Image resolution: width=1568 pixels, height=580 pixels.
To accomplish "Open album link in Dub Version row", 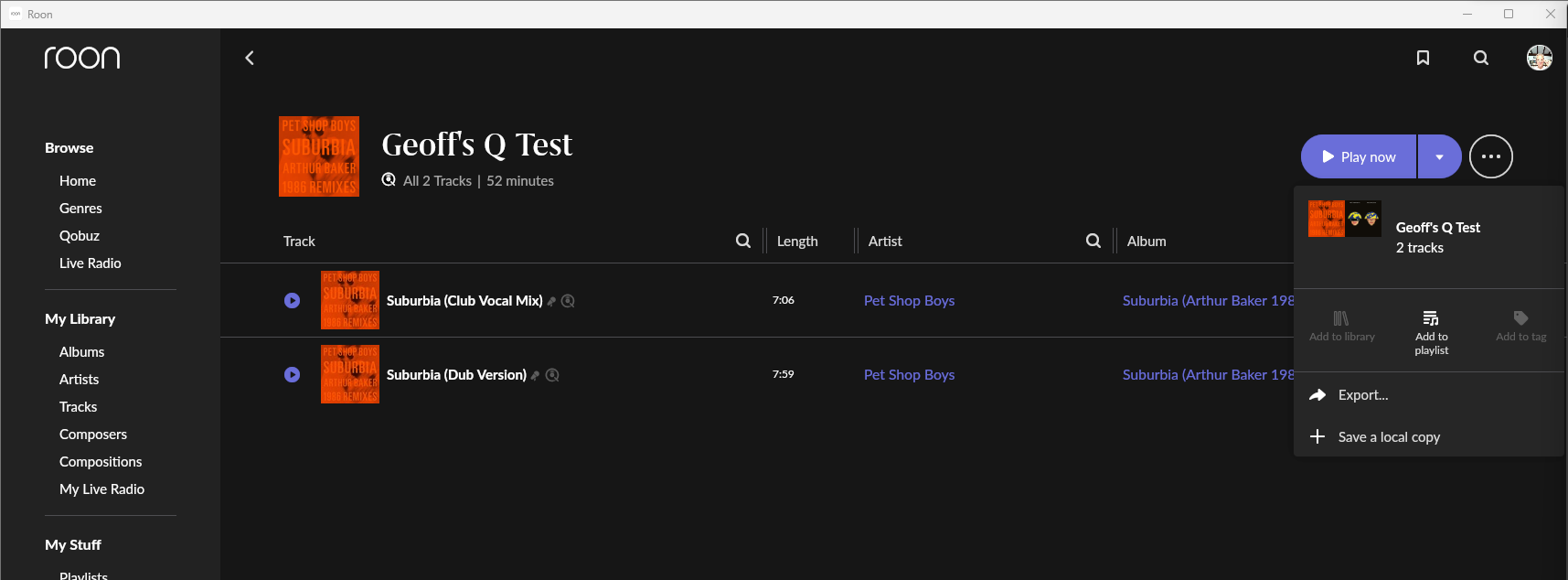I will click(1208, 374).
